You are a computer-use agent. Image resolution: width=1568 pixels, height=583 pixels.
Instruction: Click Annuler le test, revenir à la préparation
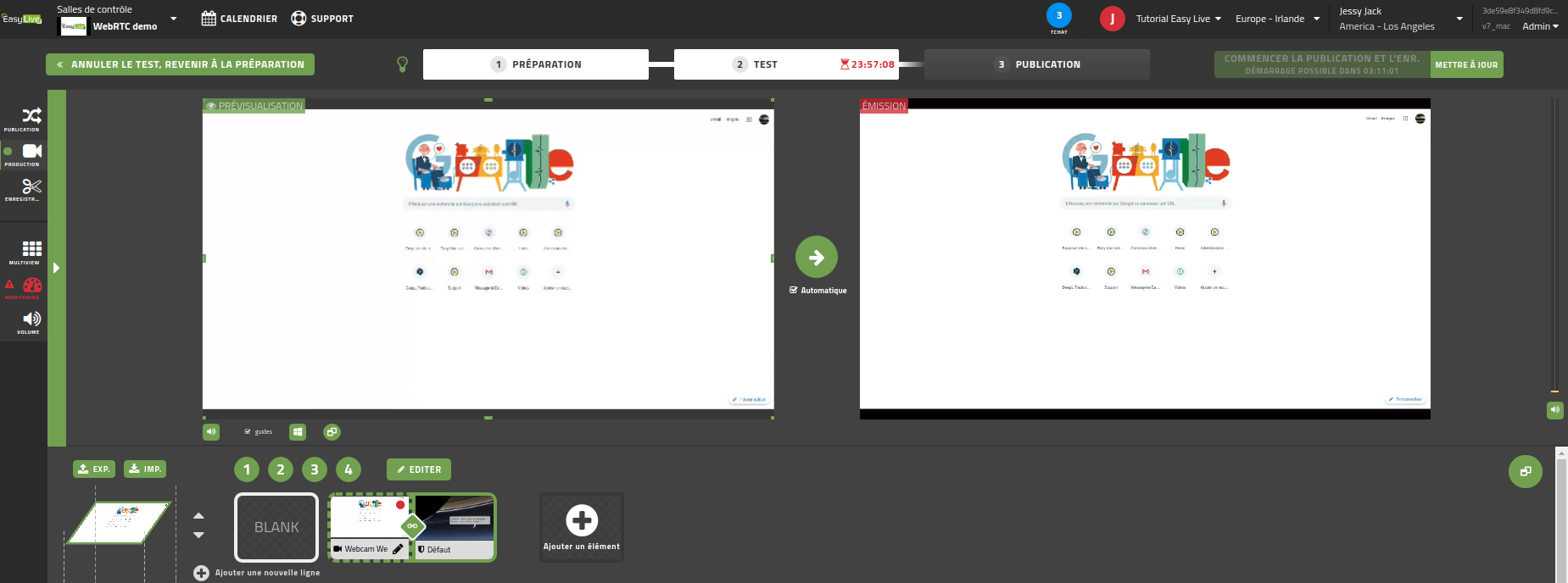point(180,64)
